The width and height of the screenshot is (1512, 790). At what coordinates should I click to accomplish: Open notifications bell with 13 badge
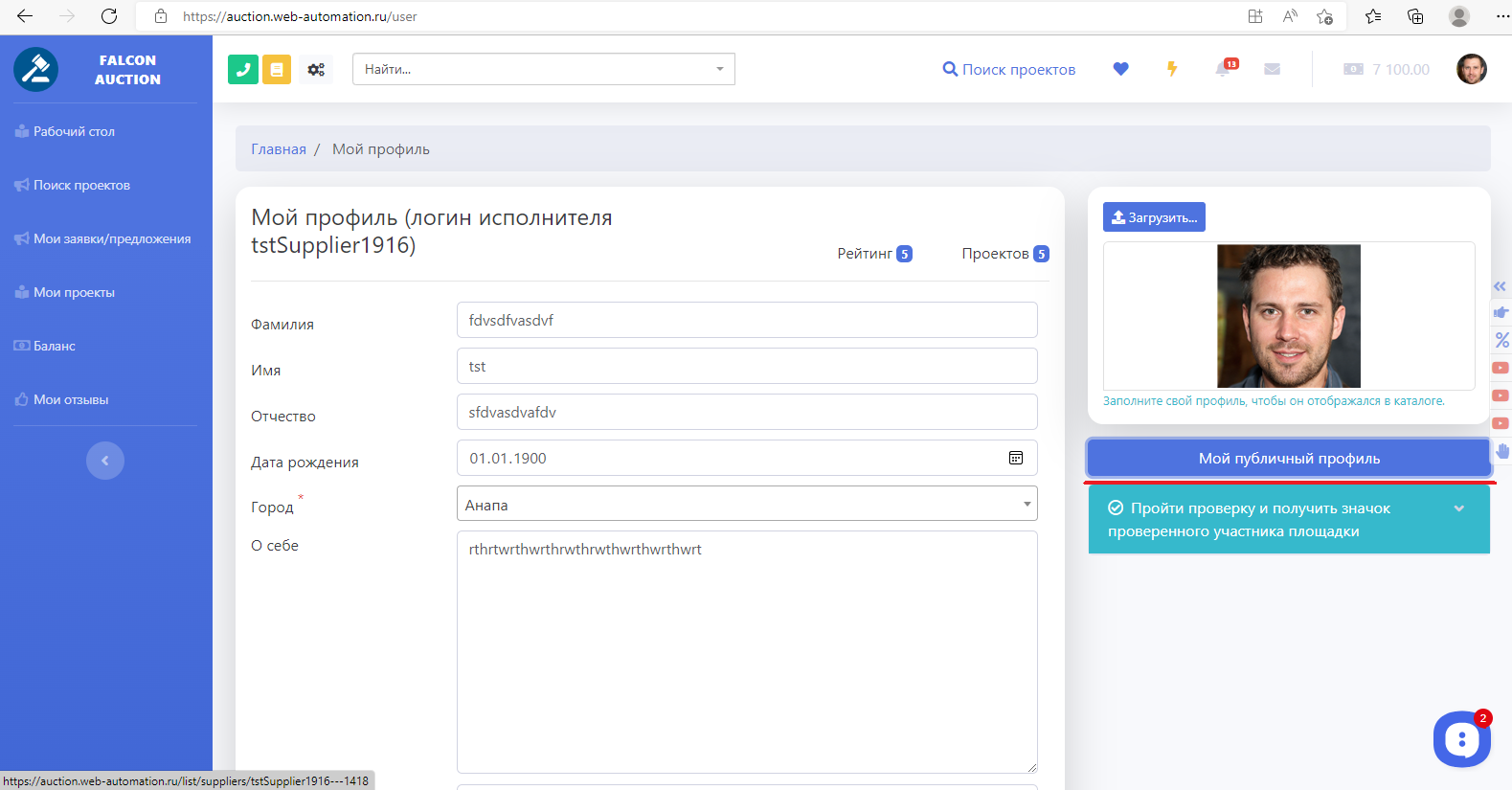tap(1224, 69)
